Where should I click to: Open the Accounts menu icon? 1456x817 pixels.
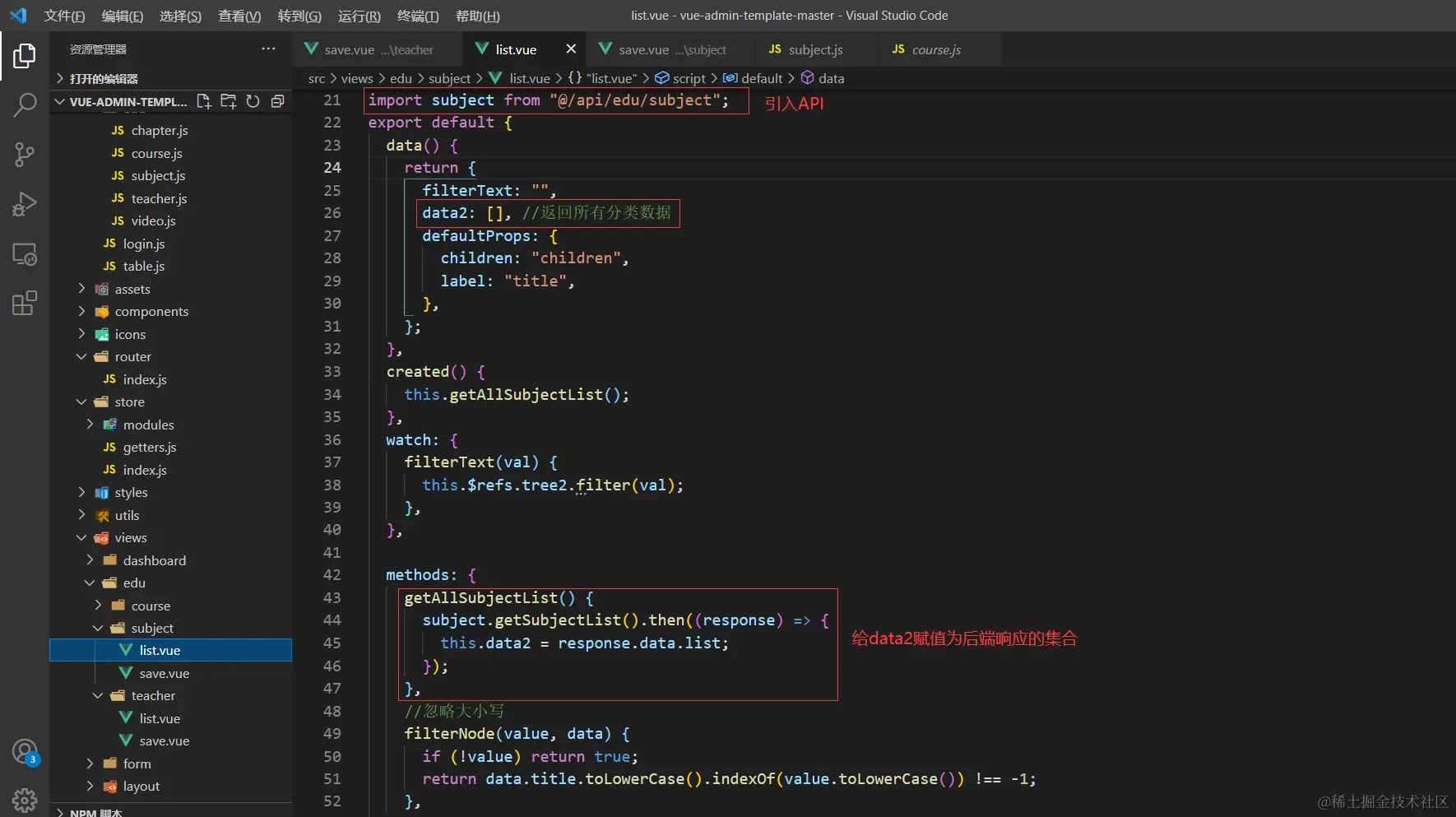point(25,752)
